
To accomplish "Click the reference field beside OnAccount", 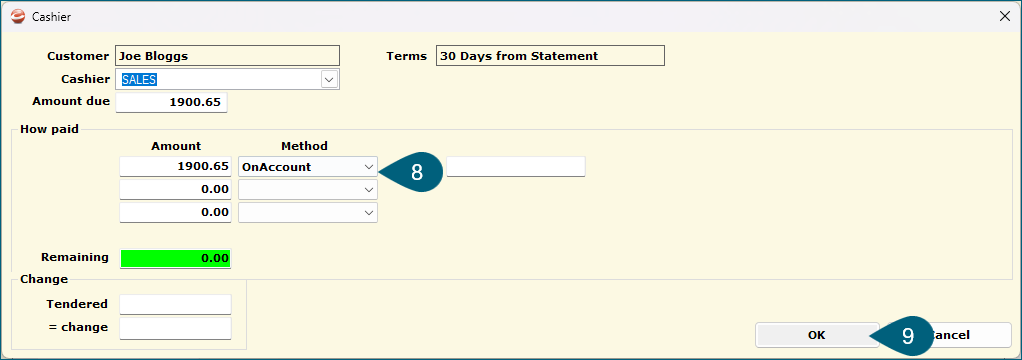I will click(x=516, y=167).
